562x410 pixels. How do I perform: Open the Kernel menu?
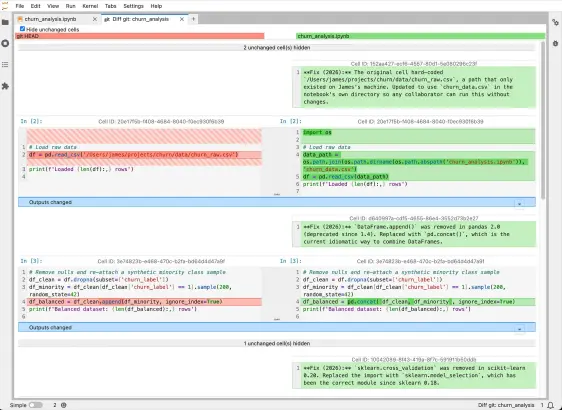pos(90,6)
